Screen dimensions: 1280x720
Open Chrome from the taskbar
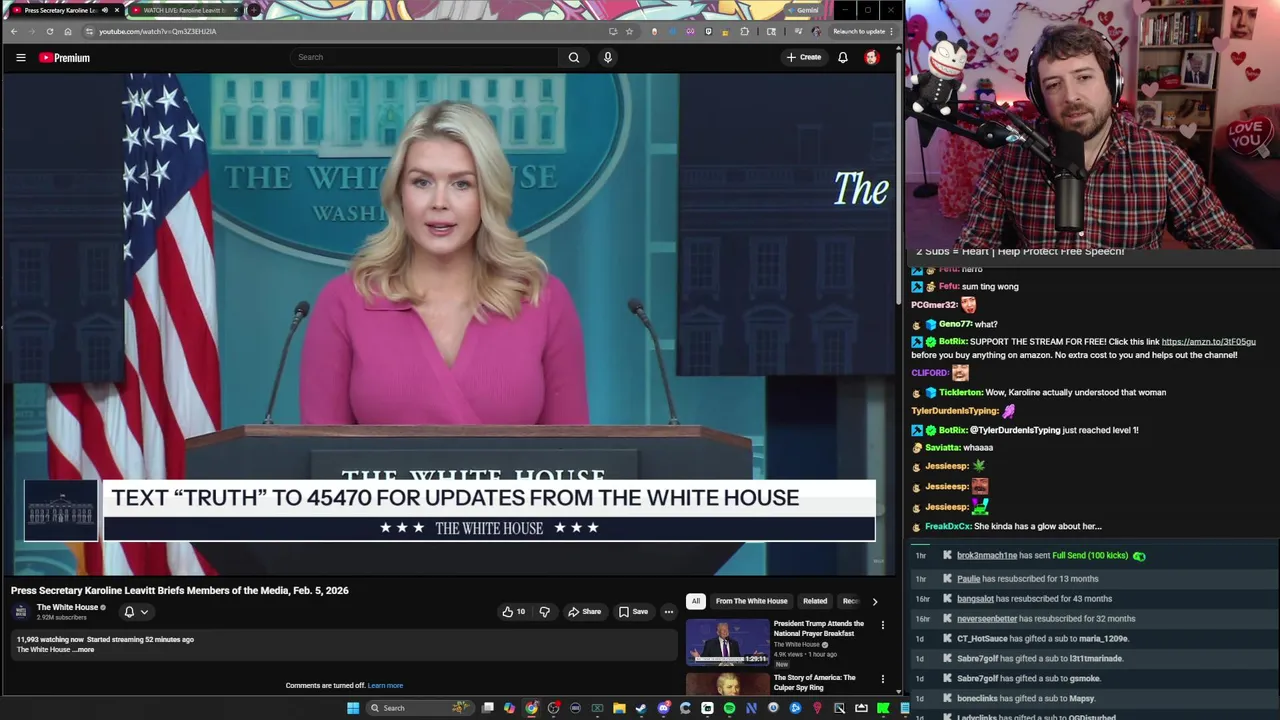coord(531,708)
